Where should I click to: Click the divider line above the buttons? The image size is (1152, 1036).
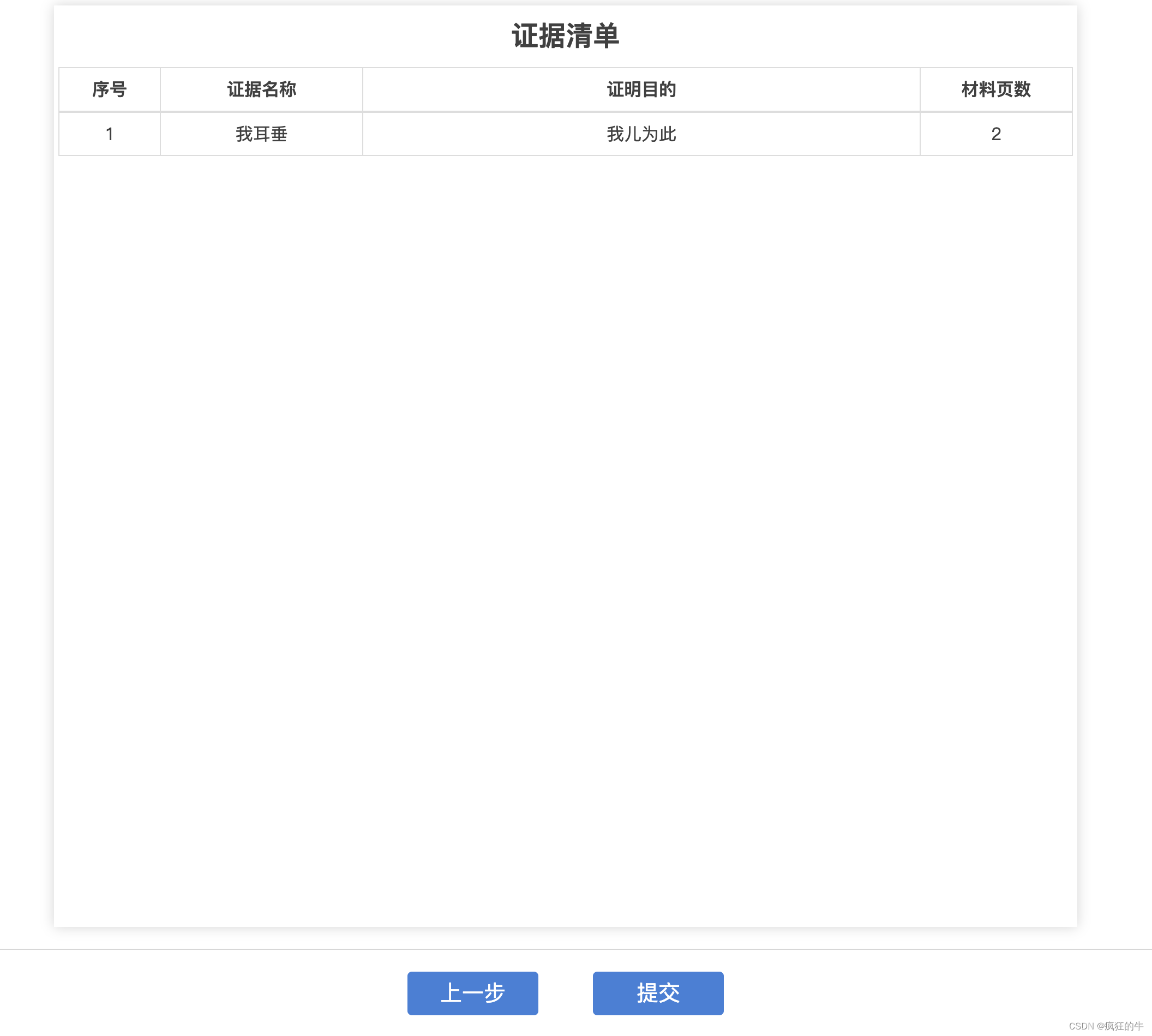click(x=575, y=949)
